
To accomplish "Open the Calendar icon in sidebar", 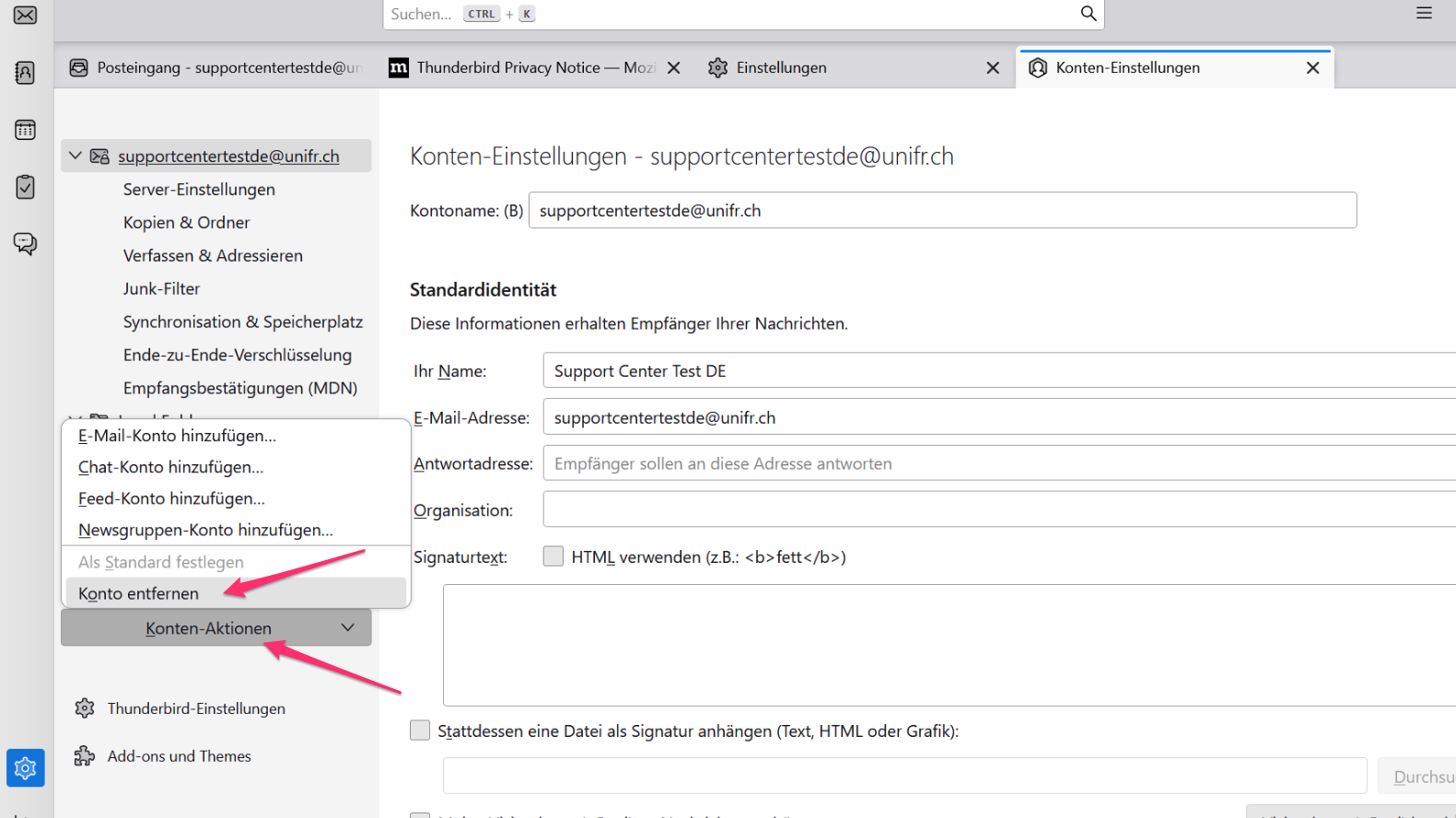I will (25, 130).
